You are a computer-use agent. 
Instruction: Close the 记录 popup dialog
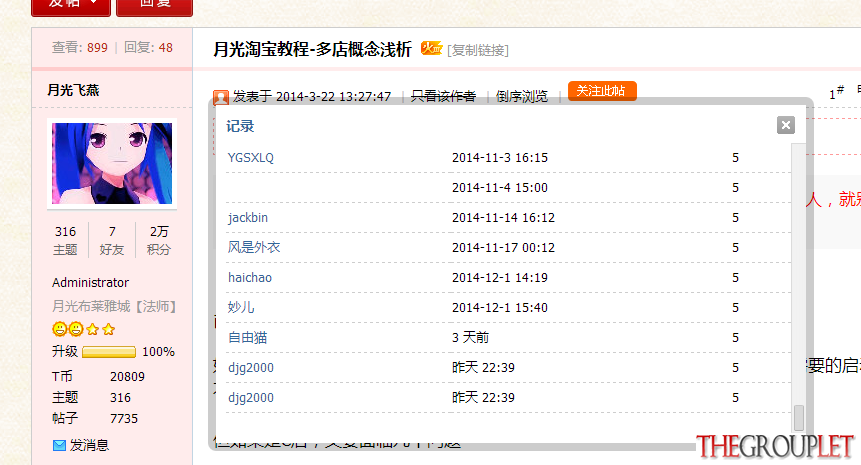(786, 125)
